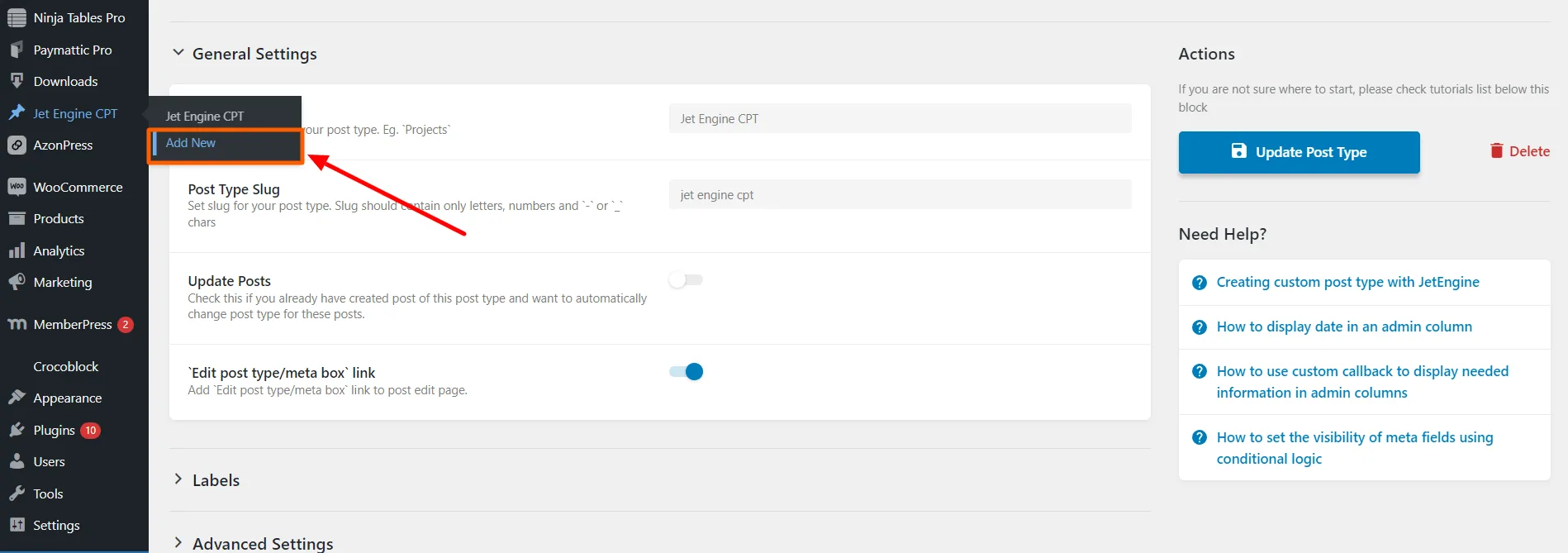Click the AzonPress sidebar icon
The height and width of the screenshot is (553, 1568).
tap(17, 145)
